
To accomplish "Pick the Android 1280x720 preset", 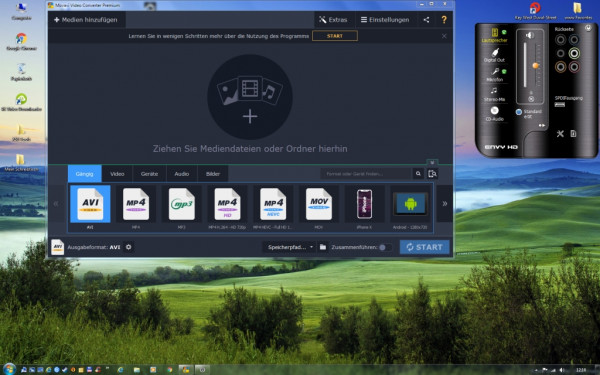I will (410, 204).
